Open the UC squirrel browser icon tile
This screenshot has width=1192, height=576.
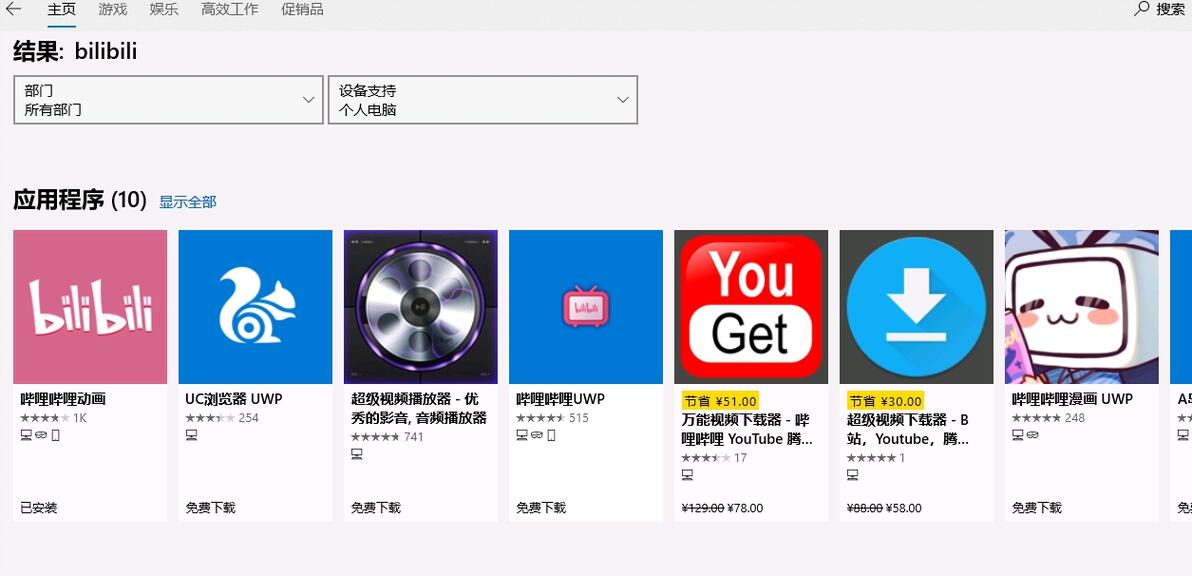(x=255, y=307)
